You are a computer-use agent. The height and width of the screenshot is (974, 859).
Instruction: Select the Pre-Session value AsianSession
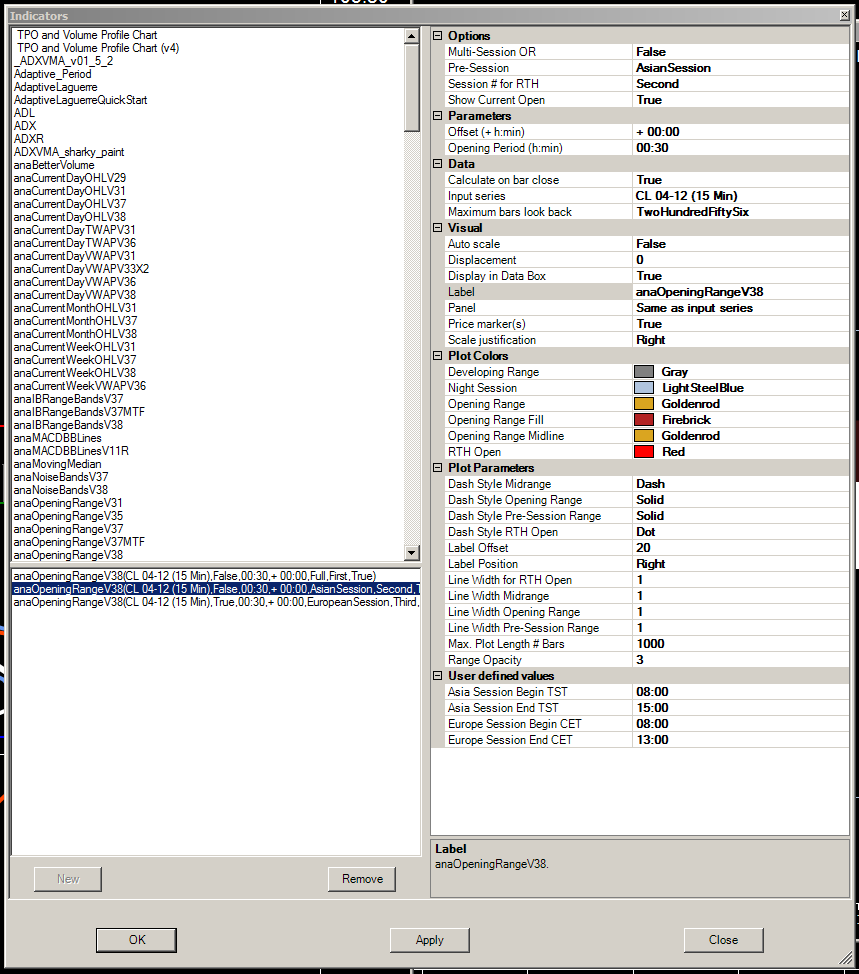pos(740,68)
